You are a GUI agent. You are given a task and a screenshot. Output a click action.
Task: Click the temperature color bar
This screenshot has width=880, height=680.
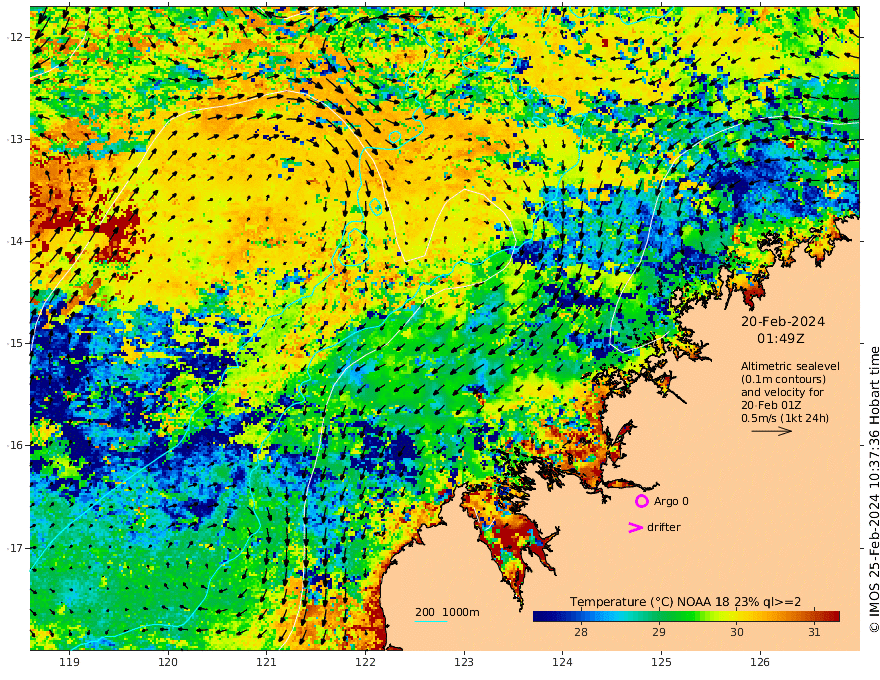[x=686, y=616]
